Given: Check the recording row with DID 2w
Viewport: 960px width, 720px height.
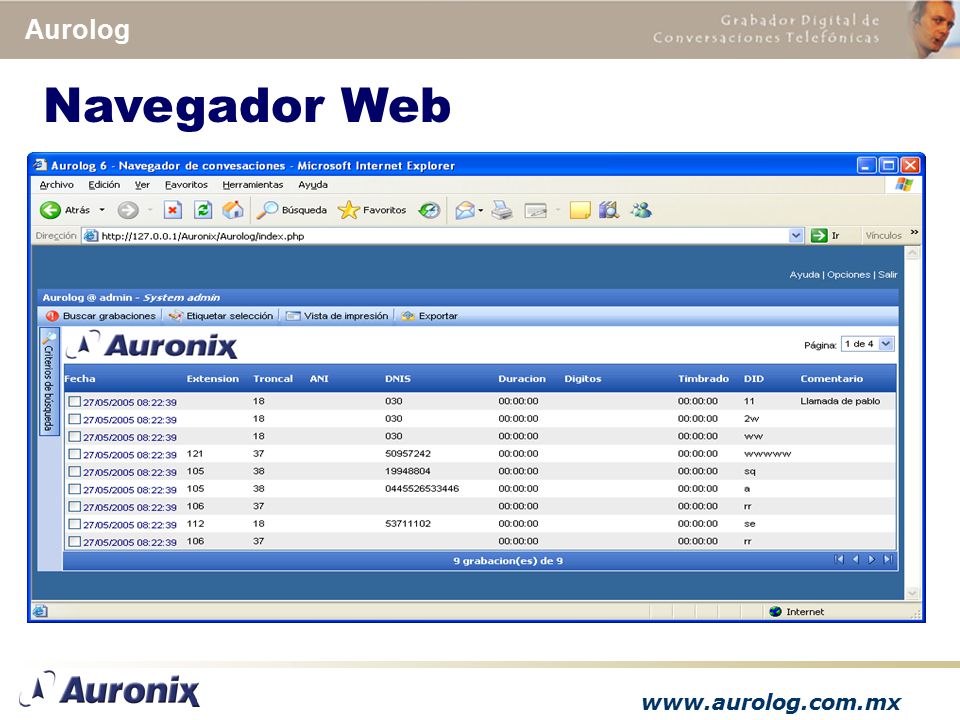Looking at the screenshot, I should (x=75, y=419).
